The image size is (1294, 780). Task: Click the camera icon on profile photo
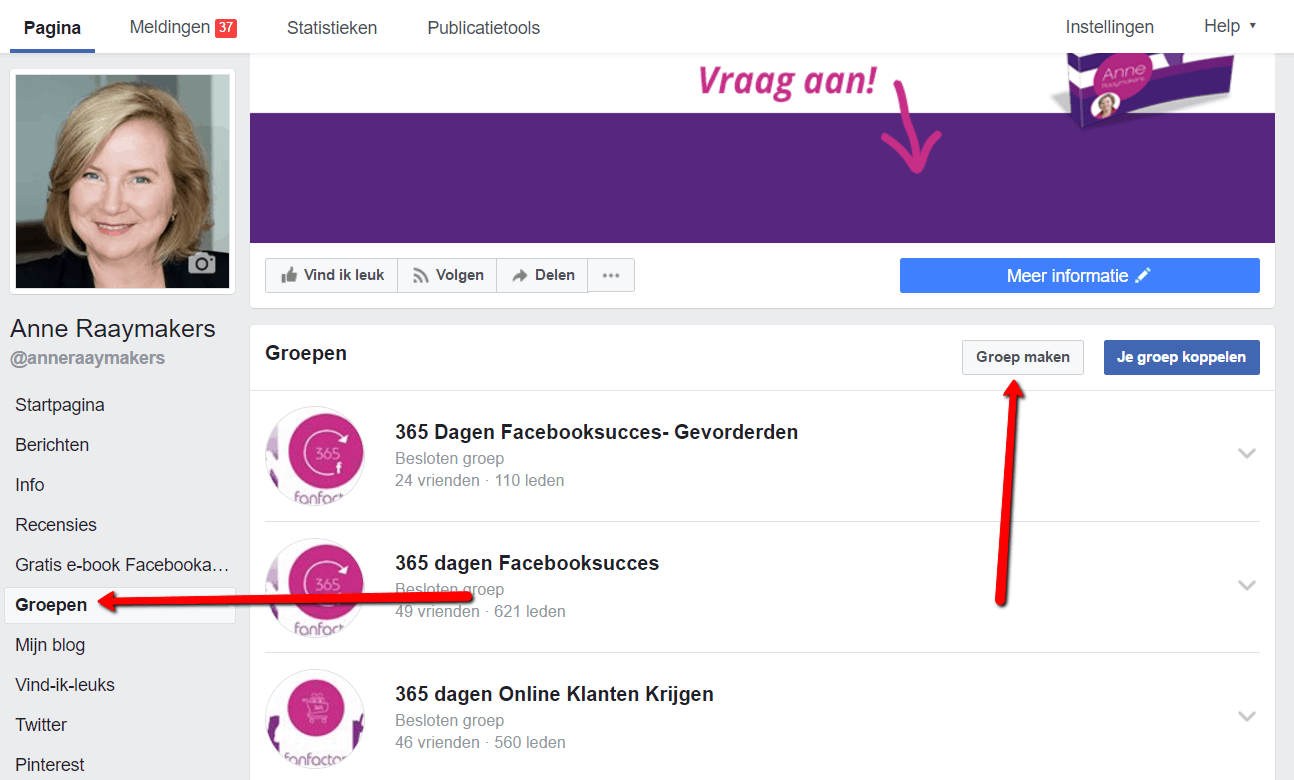(203, 264)
